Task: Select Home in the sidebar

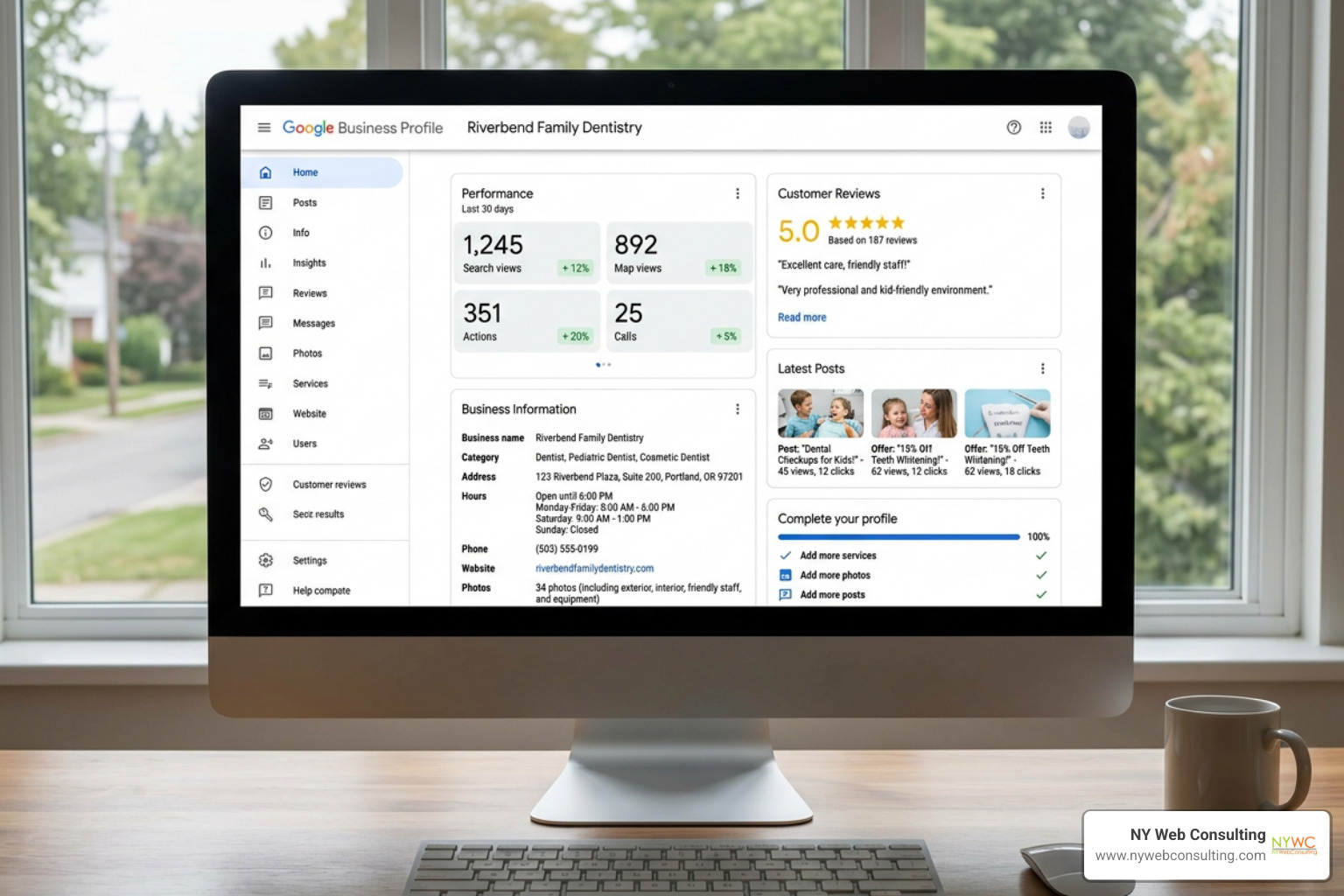Action: point(322,172)
